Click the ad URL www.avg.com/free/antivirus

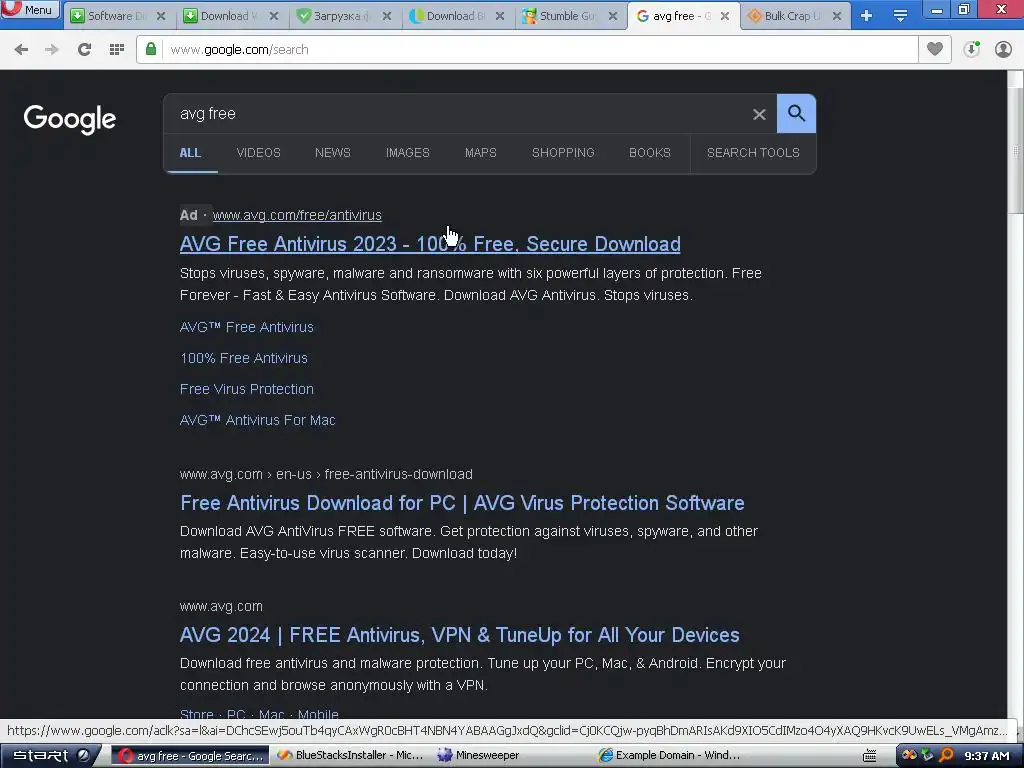297,215
